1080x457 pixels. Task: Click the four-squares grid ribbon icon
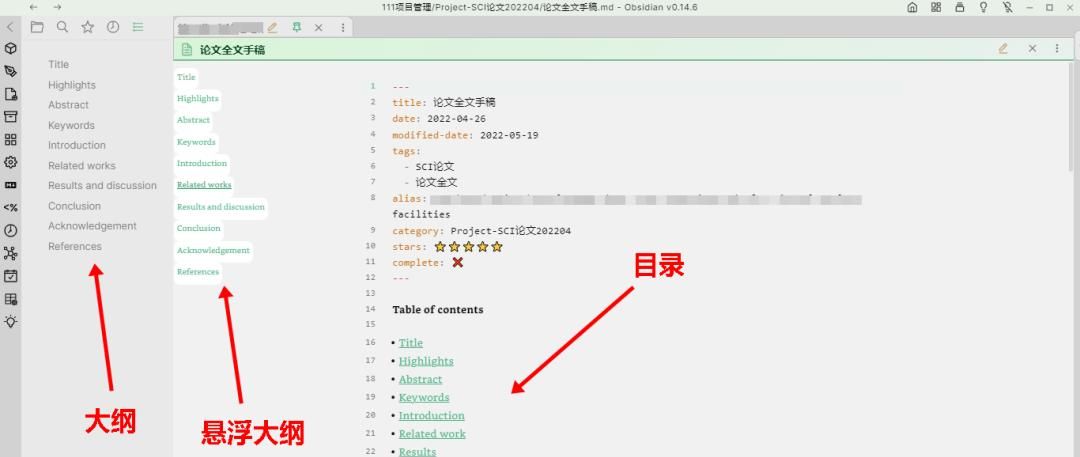click(10, 140)
